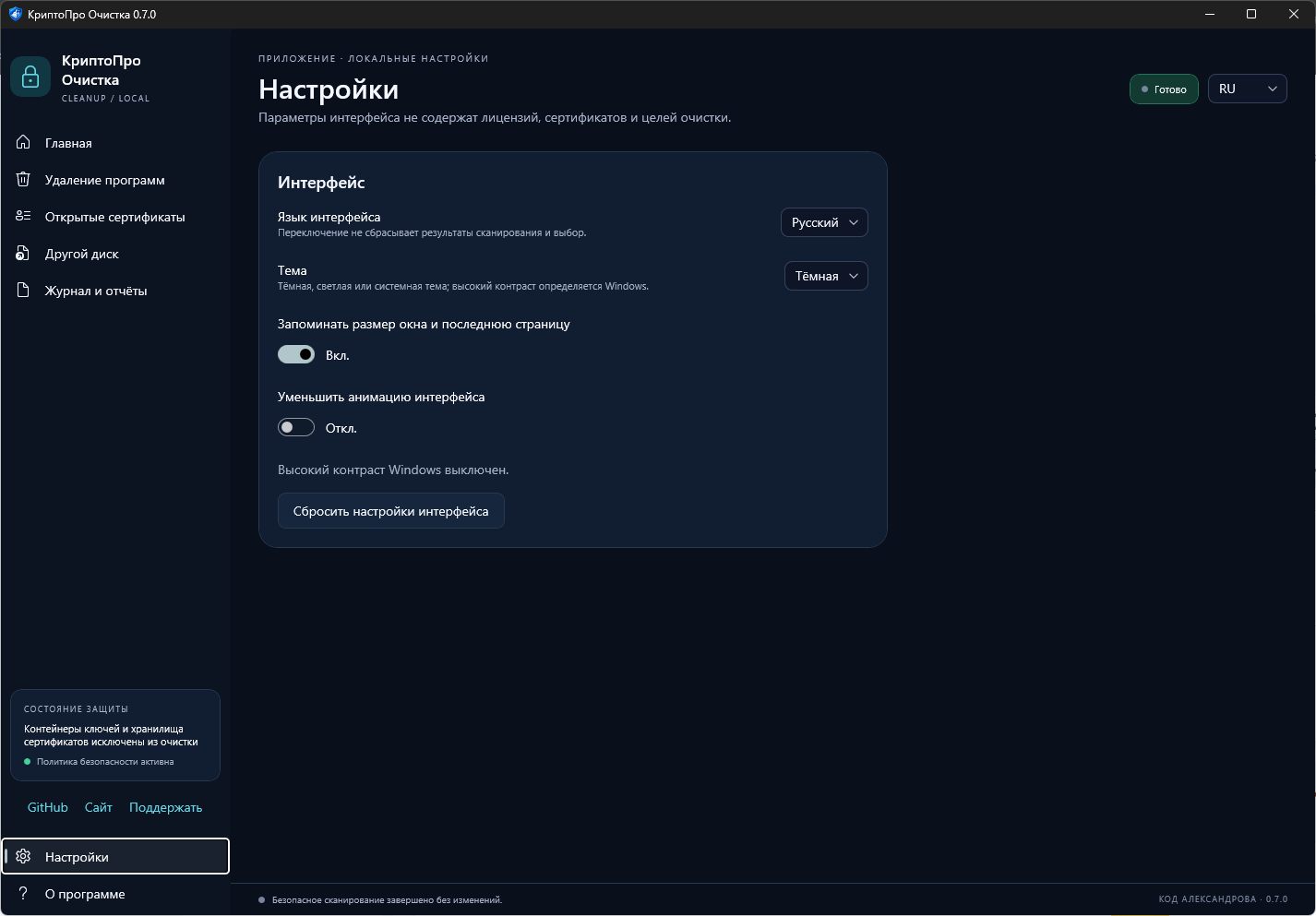
Task: Click the Тема setting label
Action: point(293,270)
